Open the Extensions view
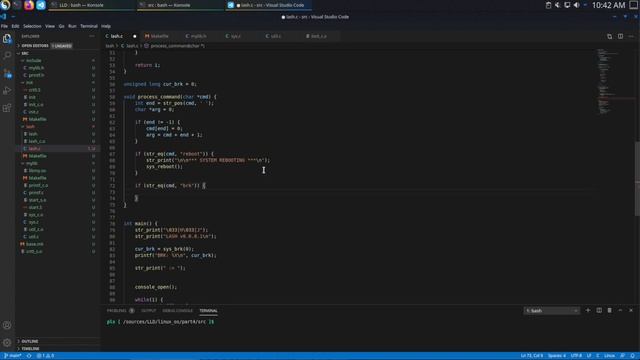The width and height of the screenshot is (640, 360). tap(7, 108)
